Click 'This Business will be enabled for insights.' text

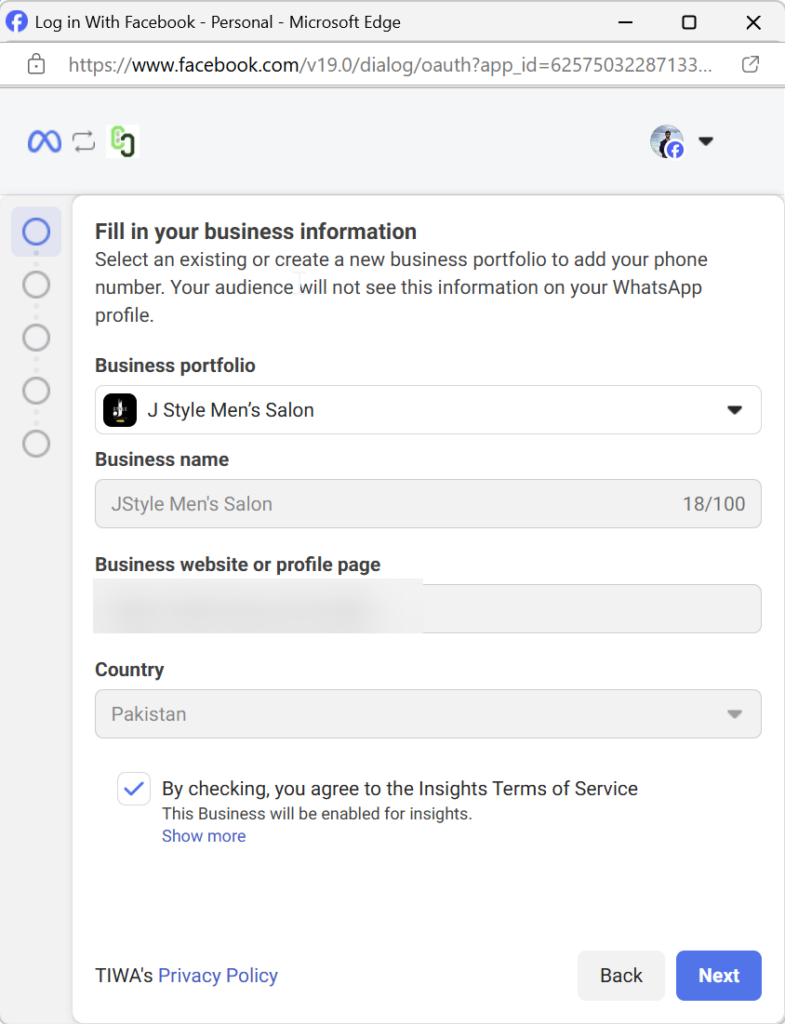[317, 814]
